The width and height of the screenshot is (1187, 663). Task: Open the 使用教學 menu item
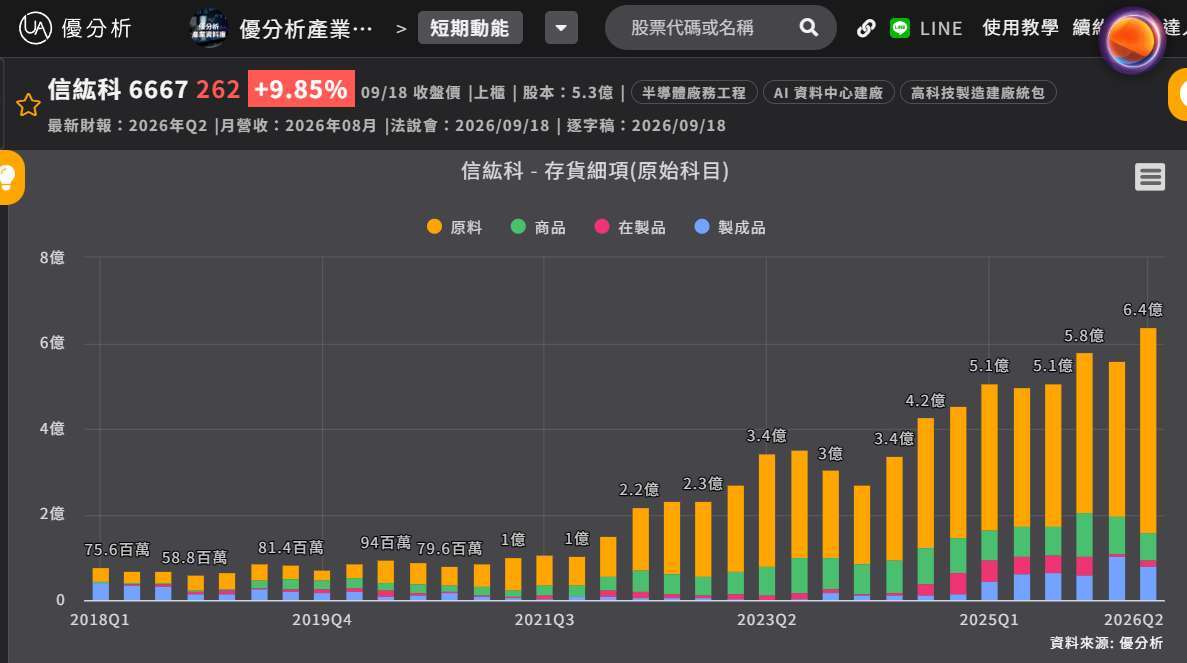point(1020,28)
